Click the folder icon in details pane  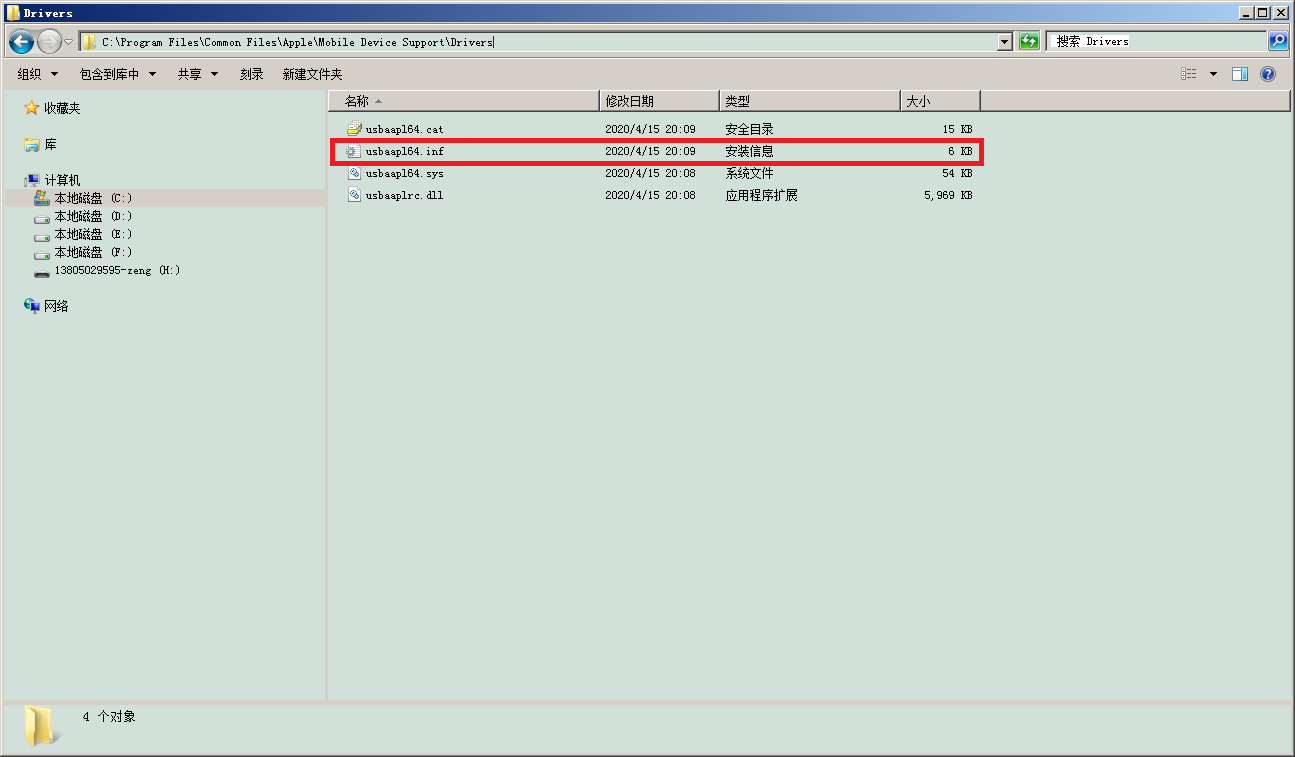click(x=40, y=726)
